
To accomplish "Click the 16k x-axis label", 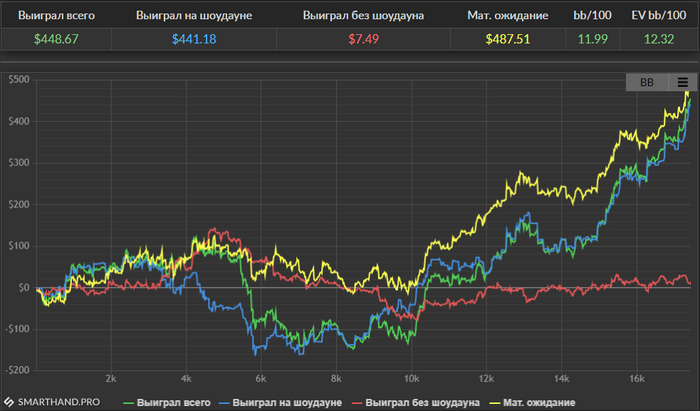I will click(x=637, y=379).
